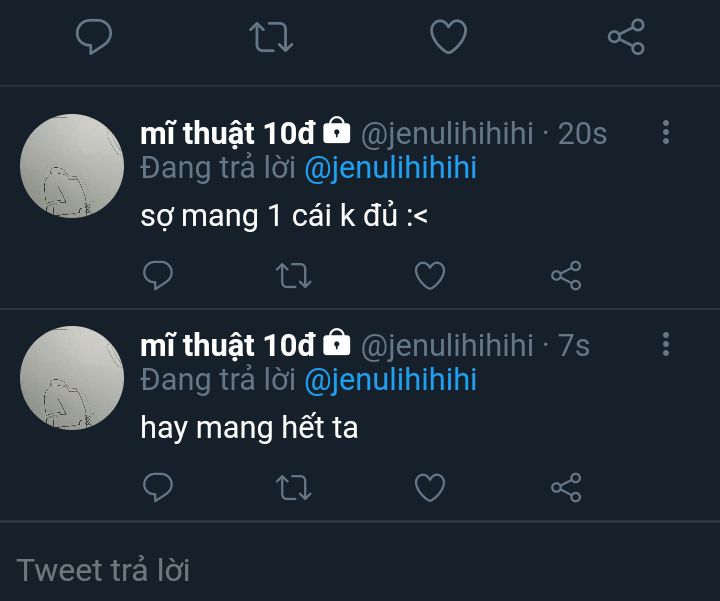Retweet the original tweet at top

[270, 38]
